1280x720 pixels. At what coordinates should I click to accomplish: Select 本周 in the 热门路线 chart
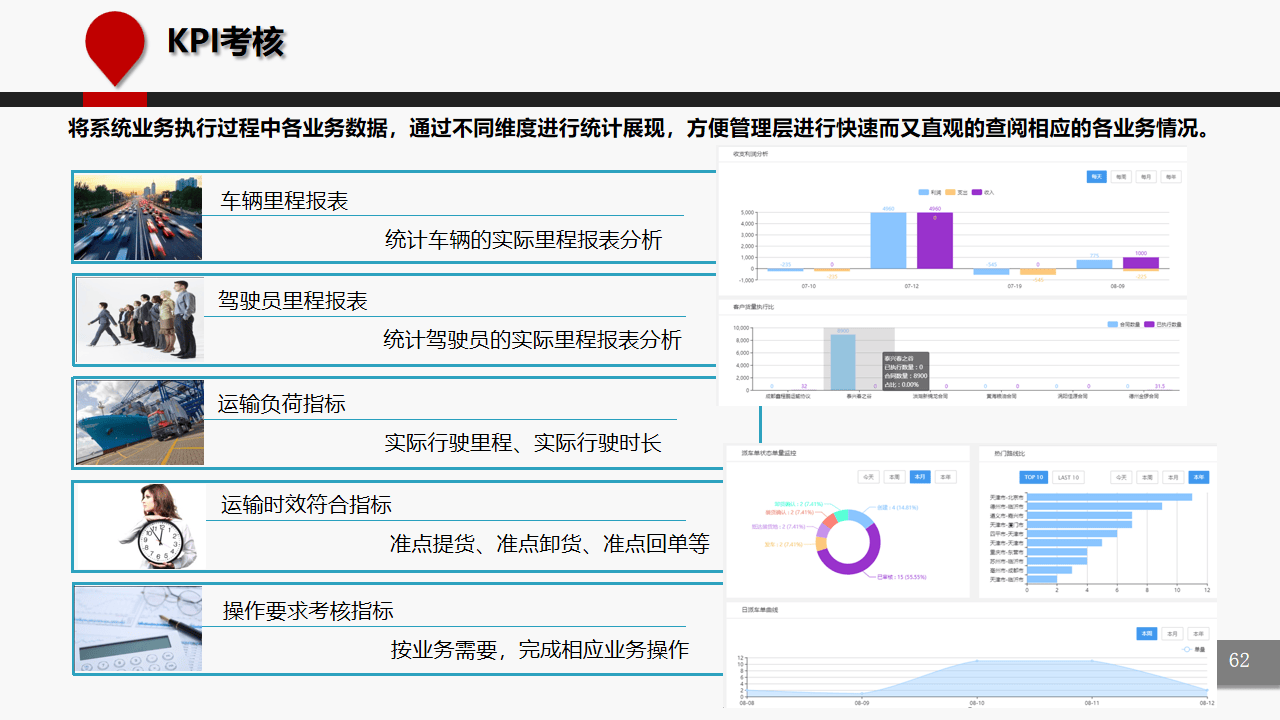[1147, 477]
